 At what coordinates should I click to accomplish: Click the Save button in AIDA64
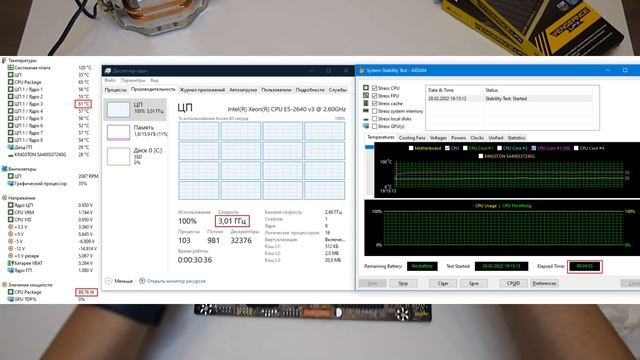point(473,283)
